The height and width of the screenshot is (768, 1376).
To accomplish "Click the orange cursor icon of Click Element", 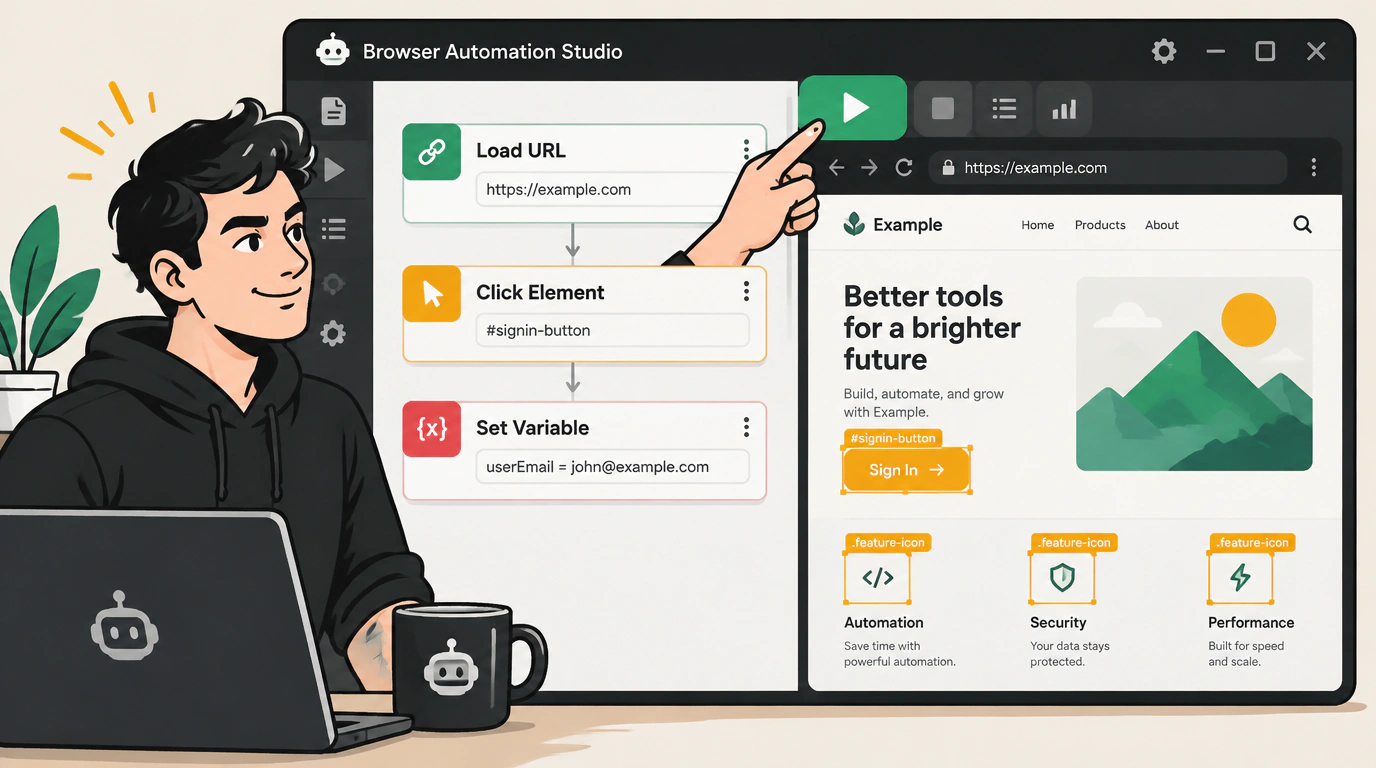I will click(432, 293).
